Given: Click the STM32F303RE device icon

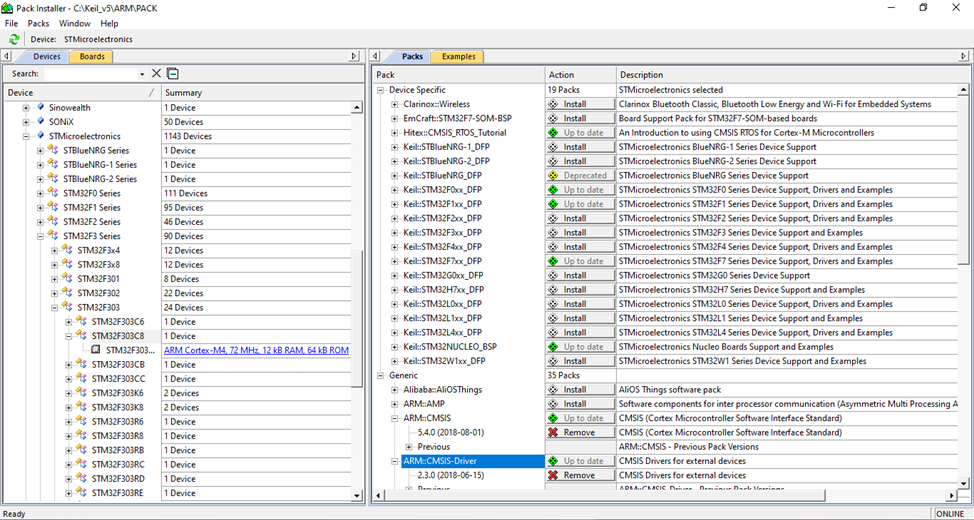Looking at the screenshot, I should [x=83, y=493].
